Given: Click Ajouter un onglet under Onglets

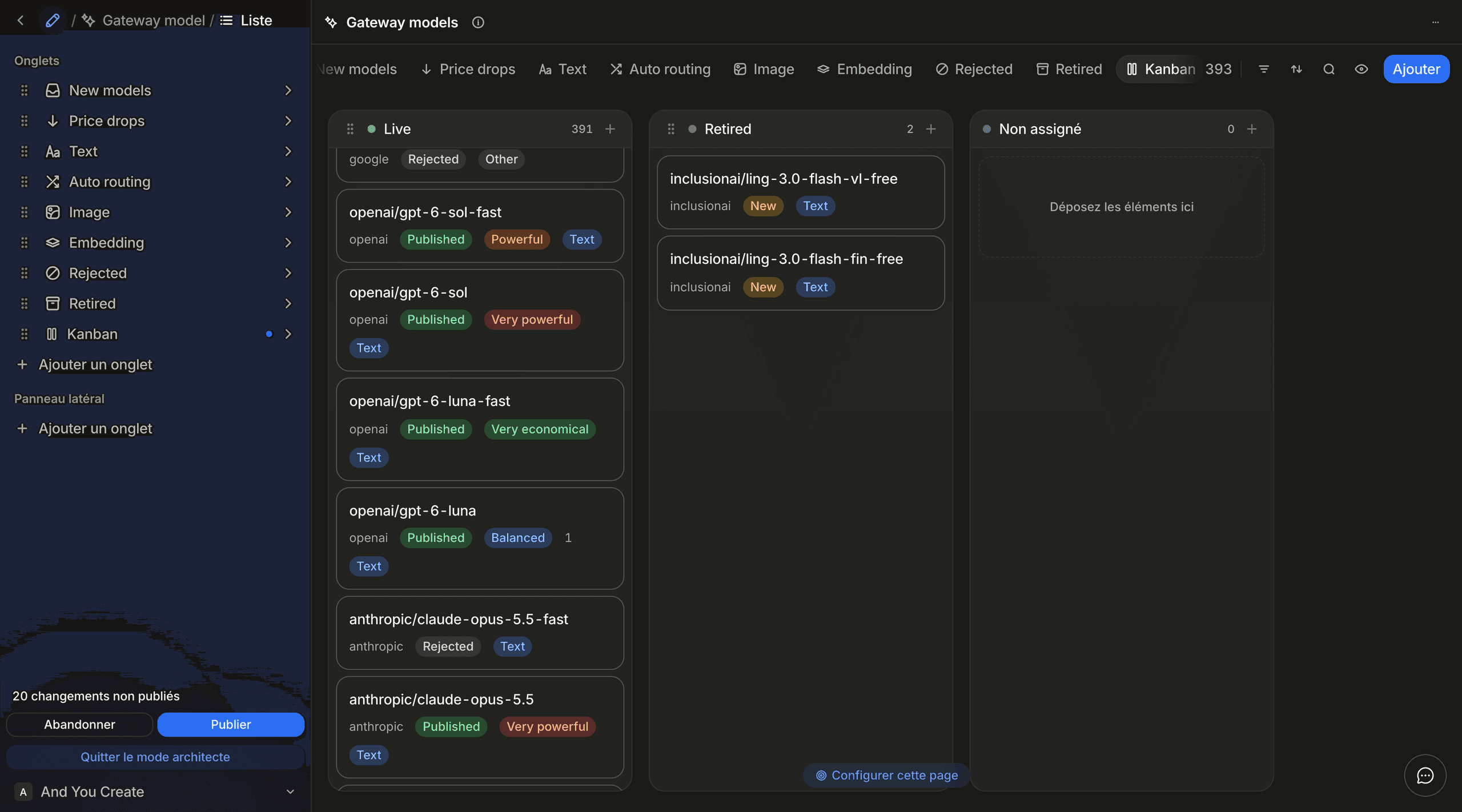Looking at the screenshot, I should click(85, 364).
